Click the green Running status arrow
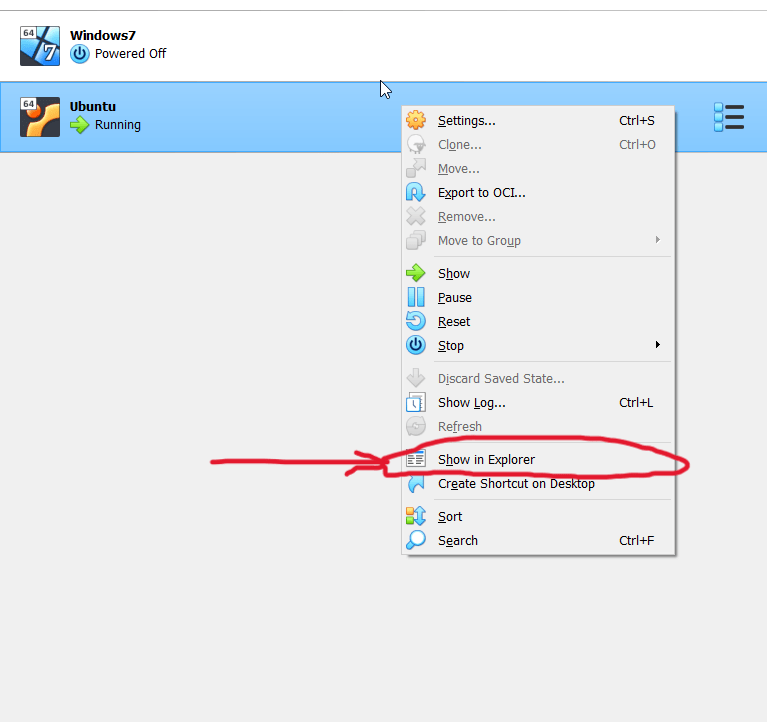The width and height of the screenshot is (767, 722). 80,125
